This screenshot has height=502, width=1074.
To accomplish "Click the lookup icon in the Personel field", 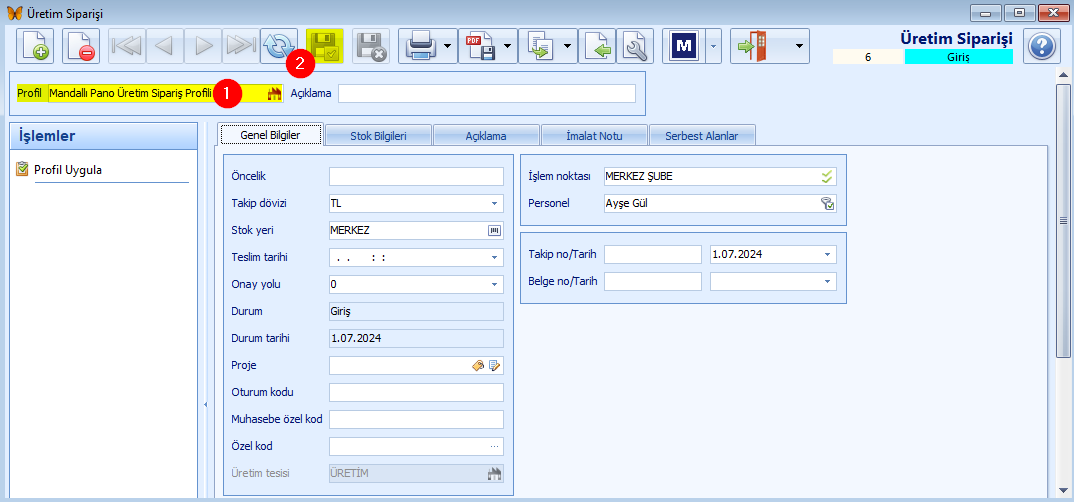I will (x=827, y=203).
